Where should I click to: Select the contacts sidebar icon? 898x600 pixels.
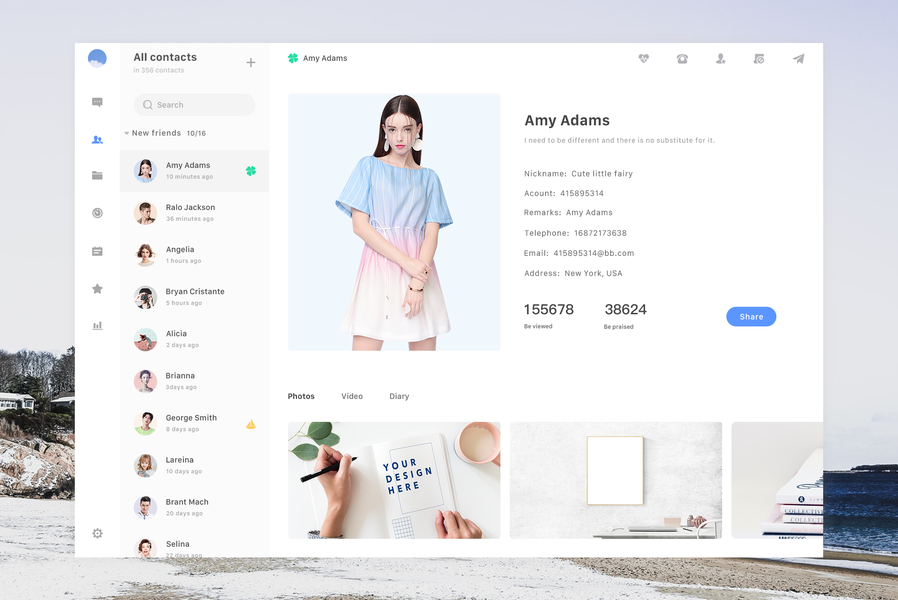click(x=97, y=139)
